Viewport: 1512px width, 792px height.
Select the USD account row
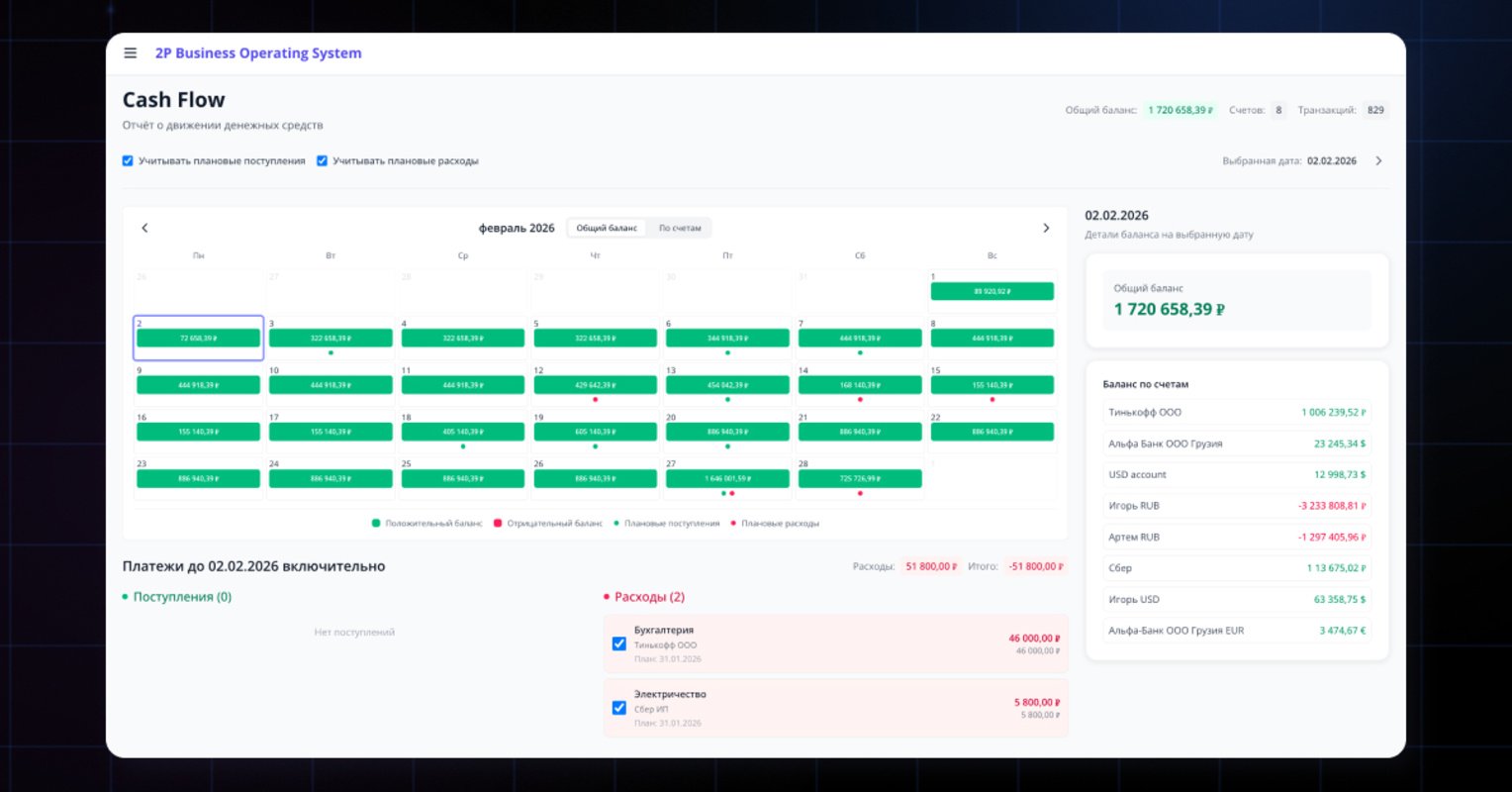tap(1237, 475)
